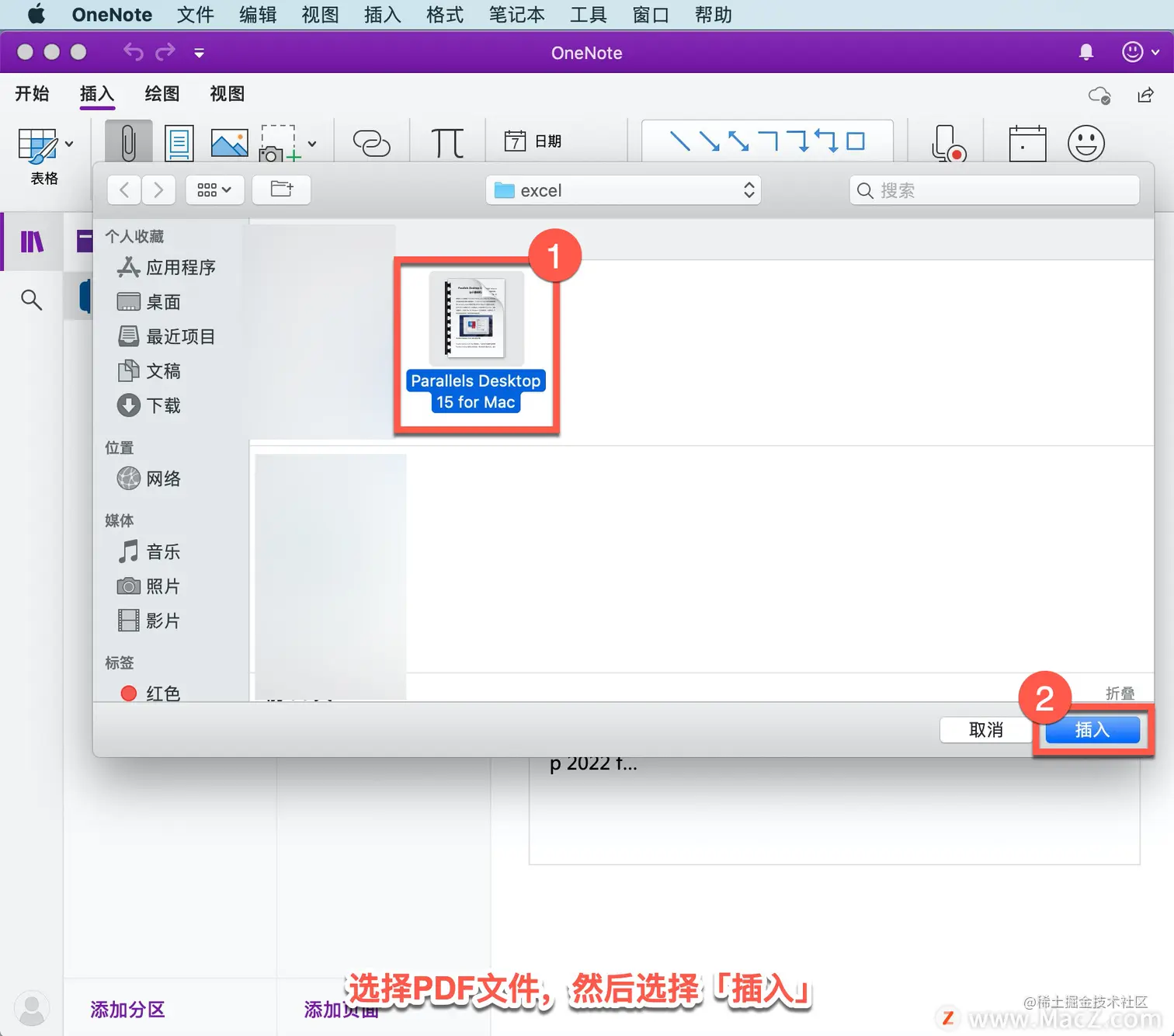
Task: Open 最近项目 in sidebar
Action: [x=166, y=336]
